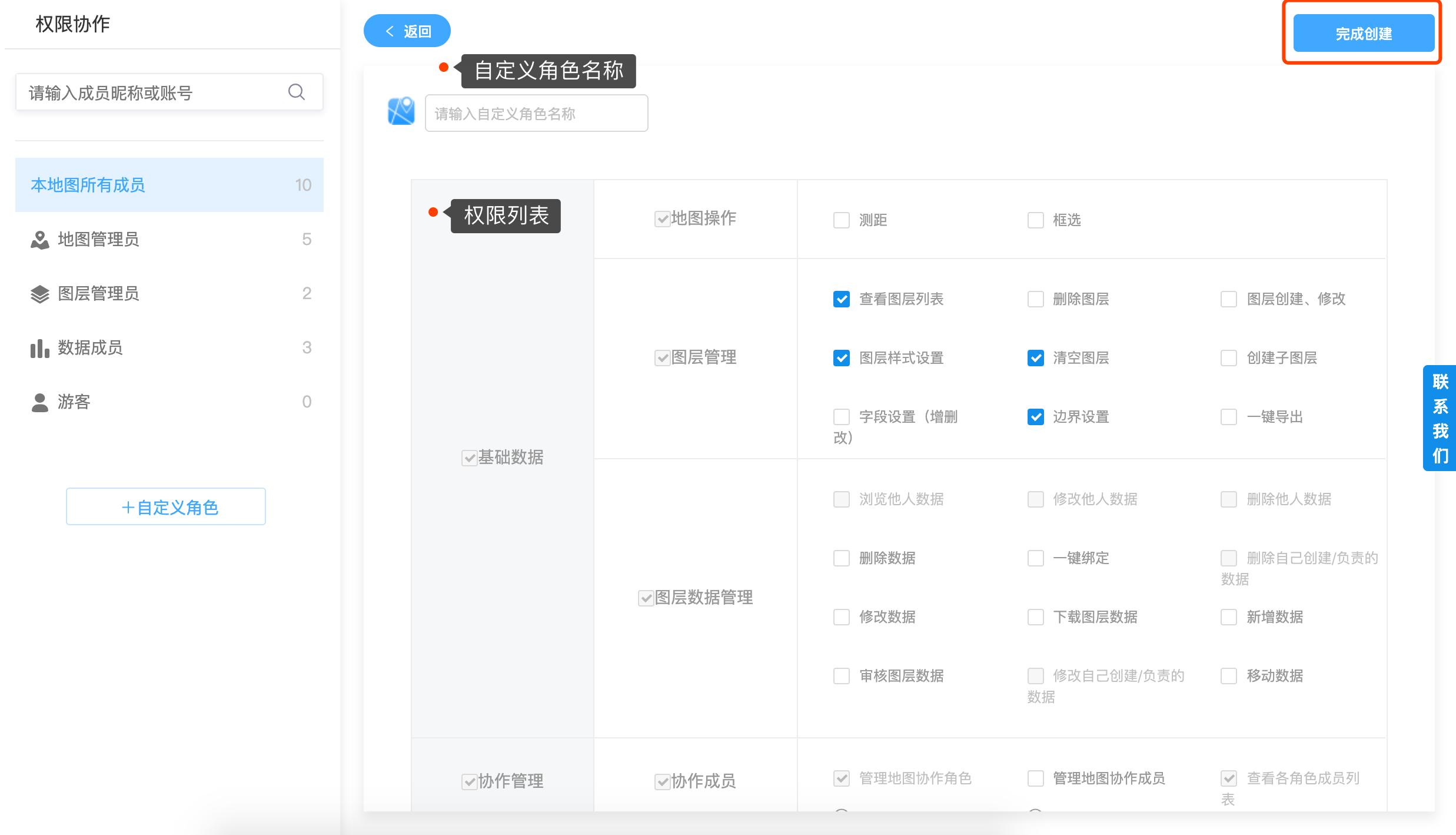
Task: Click 完成创建 to finish creating
Action: pos(1364,34)
